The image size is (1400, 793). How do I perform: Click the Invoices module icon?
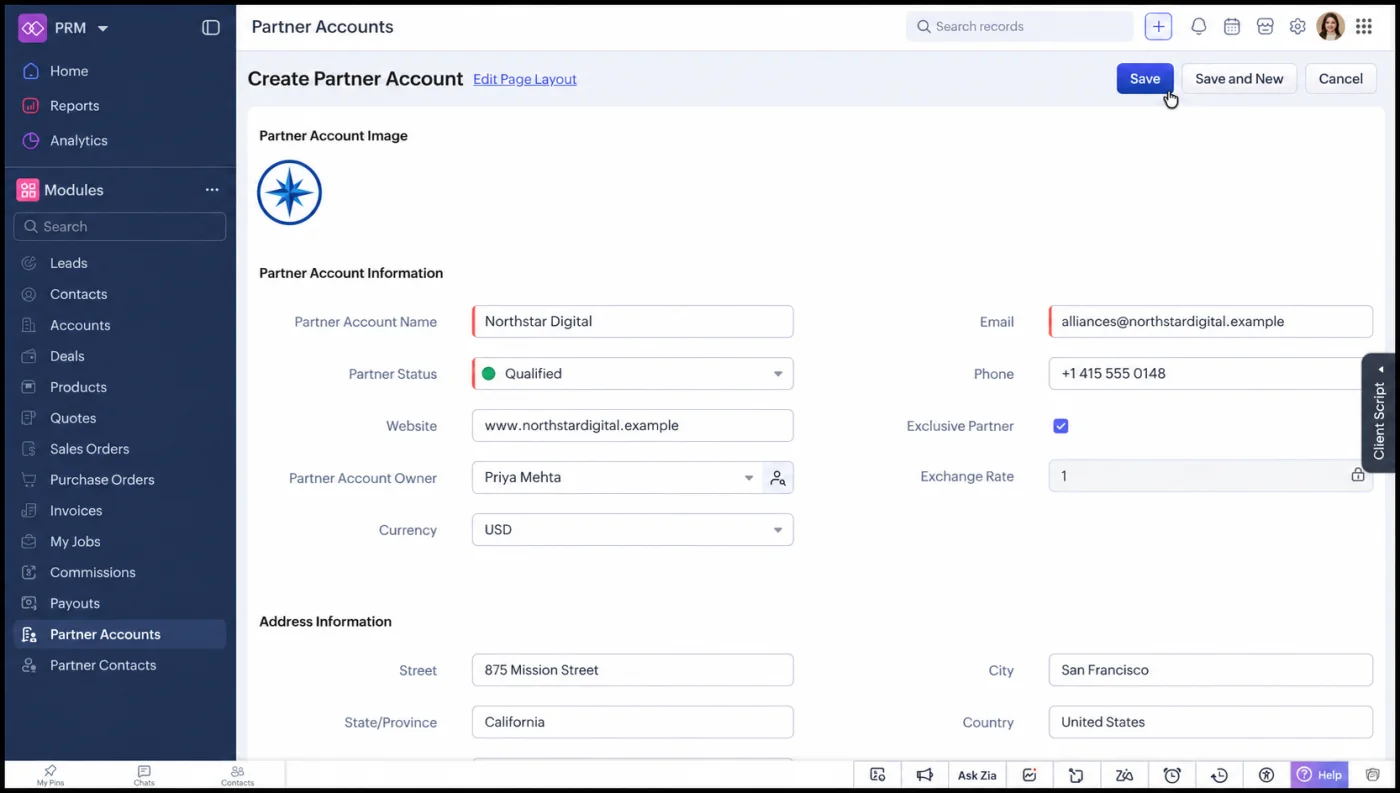(x=30, y=511)
